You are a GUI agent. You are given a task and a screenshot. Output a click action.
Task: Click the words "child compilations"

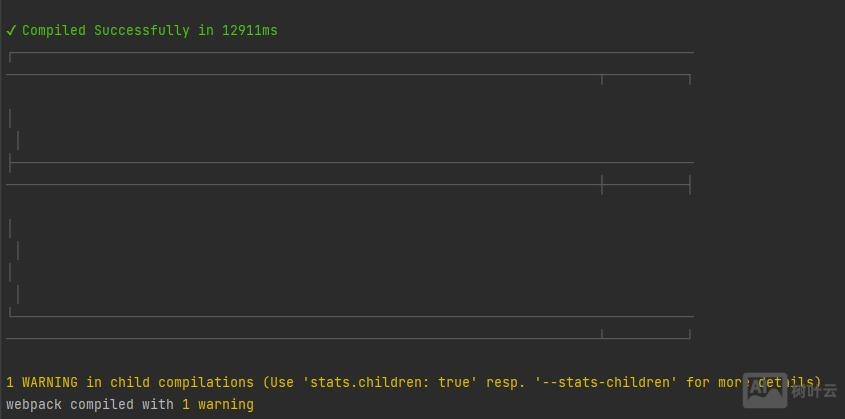182,382
